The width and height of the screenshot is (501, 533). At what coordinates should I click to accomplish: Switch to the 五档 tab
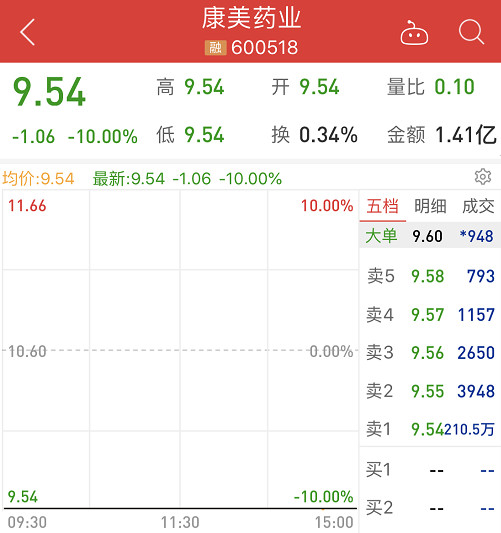[x=383, y=206]
